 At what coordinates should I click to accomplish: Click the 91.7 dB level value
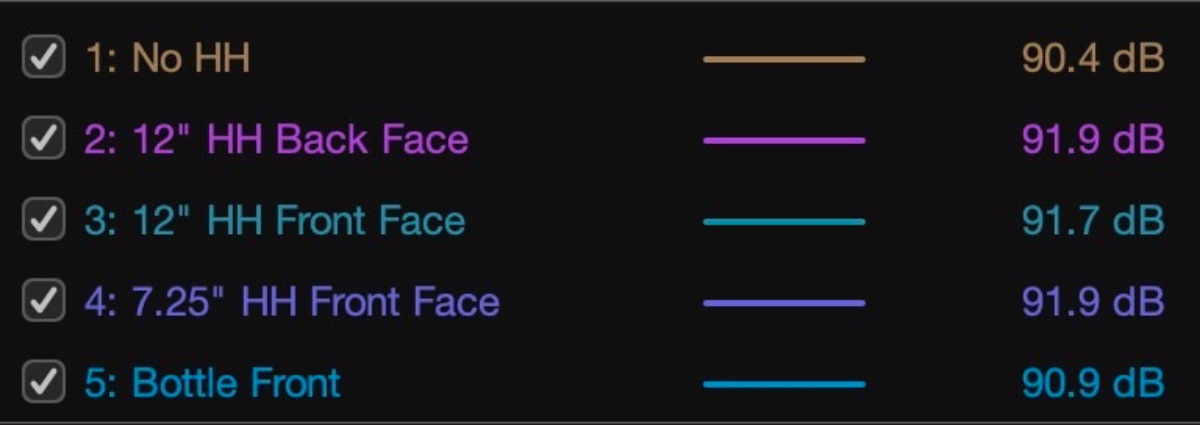pos(1092,221)
